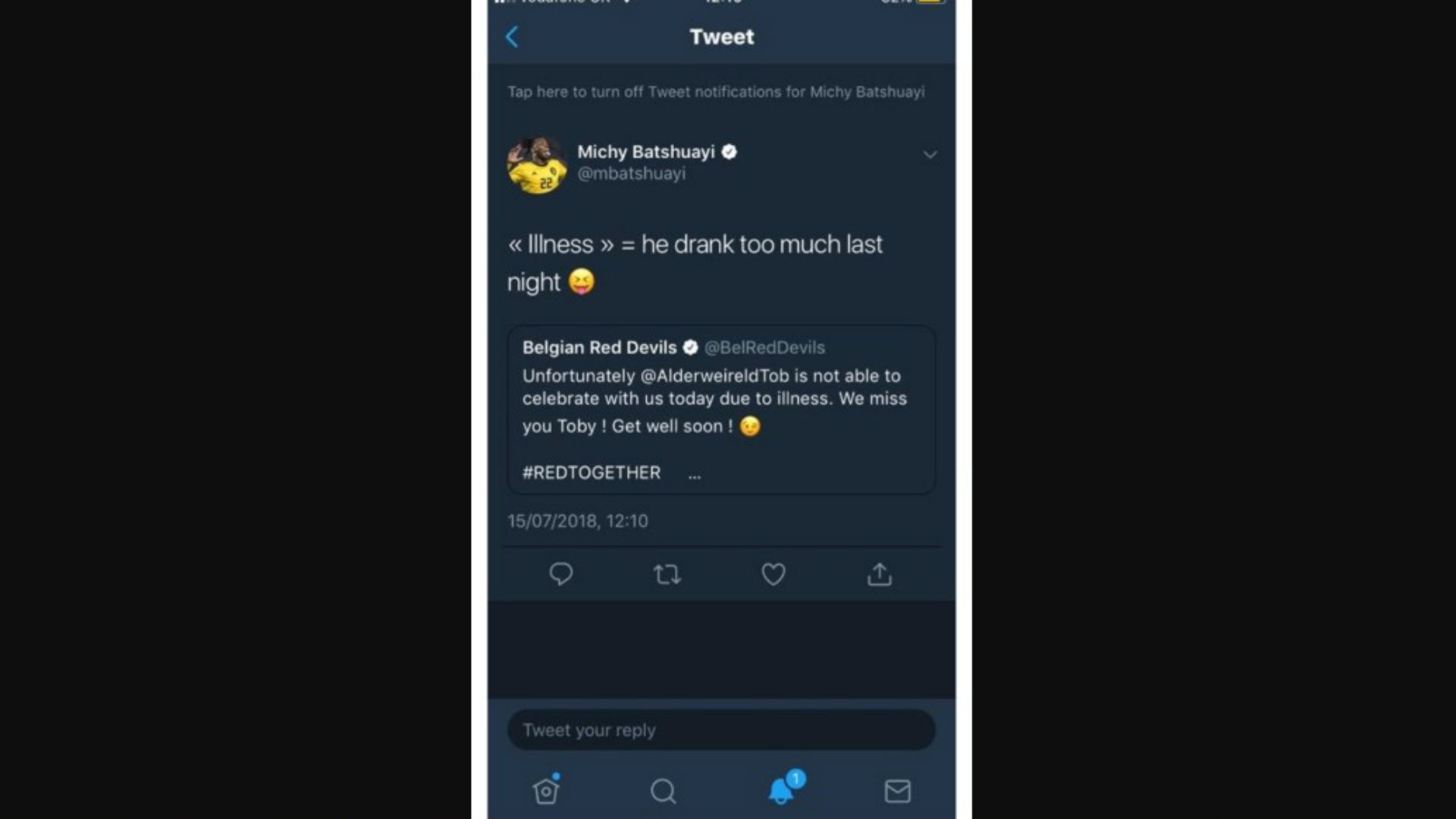Tap banner to turn off Tweet notifications
The width and height of the screenshot is (1456, 819).
716,92
